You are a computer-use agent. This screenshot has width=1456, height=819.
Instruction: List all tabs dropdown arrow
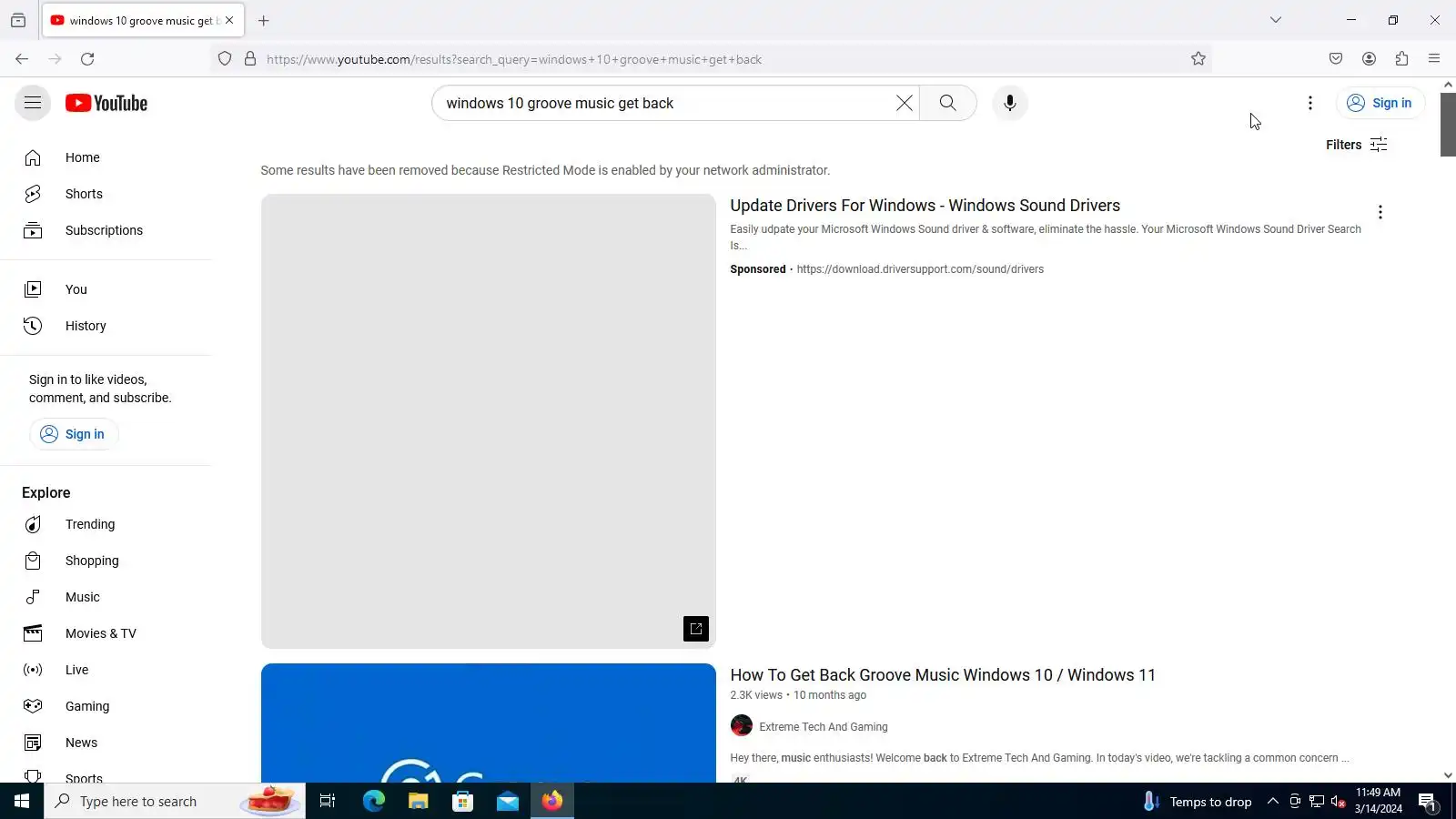coord(1276,20)
